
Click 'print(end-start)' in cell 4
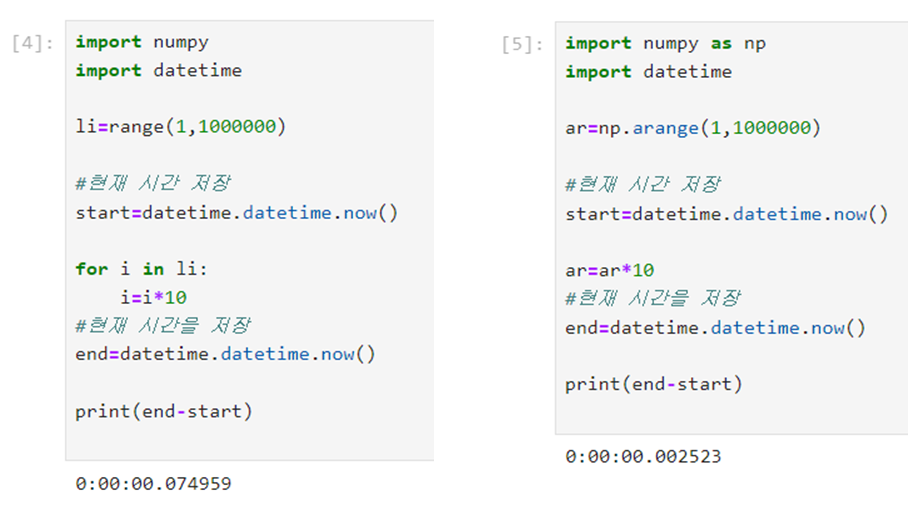coord(164,412)
